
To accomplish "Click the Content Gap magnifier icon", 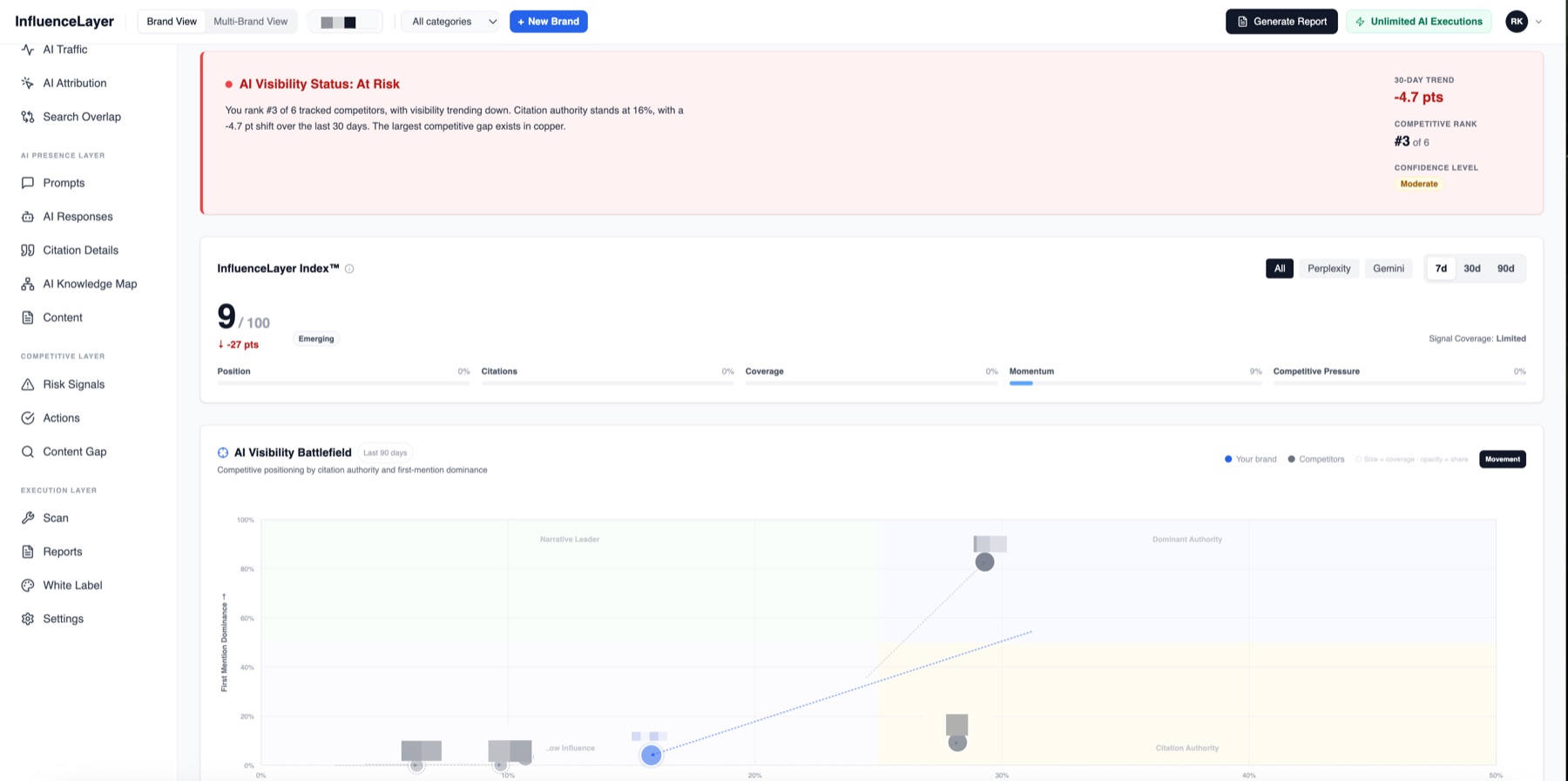I will click(28, 452).
